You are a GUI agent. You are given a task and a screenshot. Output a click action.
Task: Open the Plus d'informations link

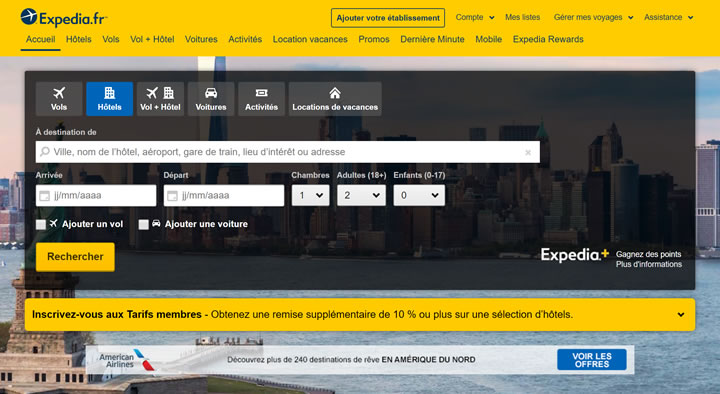[x=649, y=264]
